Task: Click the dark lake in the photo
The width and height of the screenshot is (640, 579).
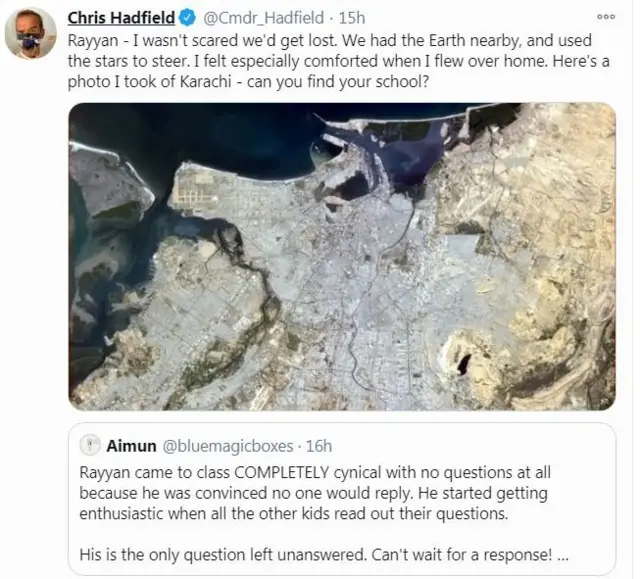Action: click(461, 361)
